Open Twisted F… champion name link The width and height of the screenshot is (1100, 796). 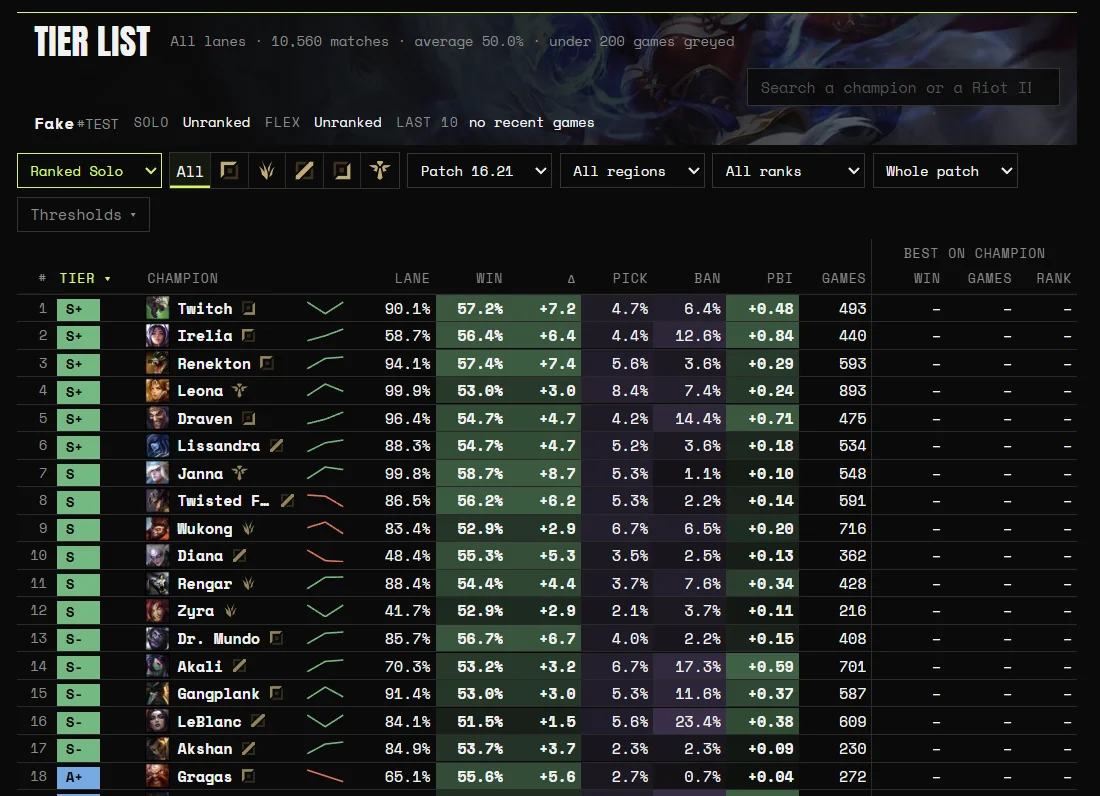click(223, 501)
